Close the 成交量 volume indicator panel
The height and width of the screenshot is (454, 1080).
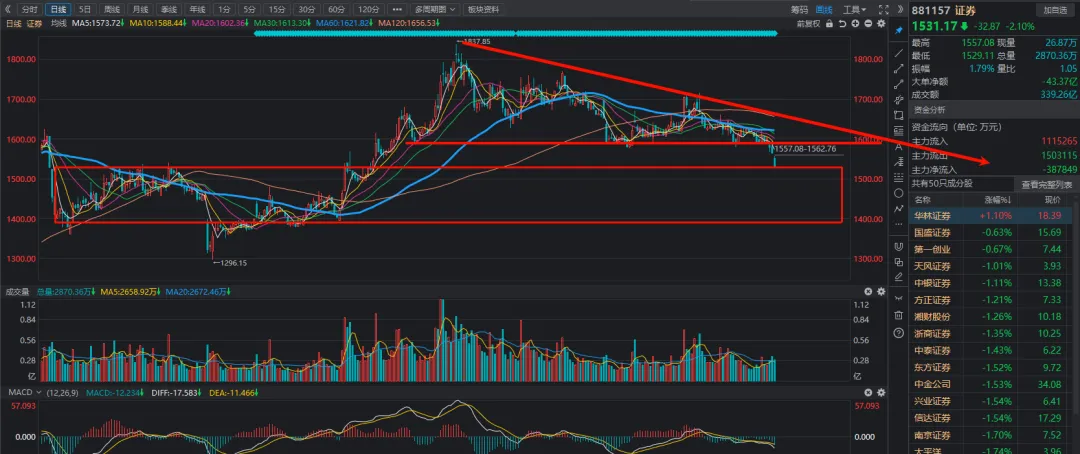(x=869, y=292)
